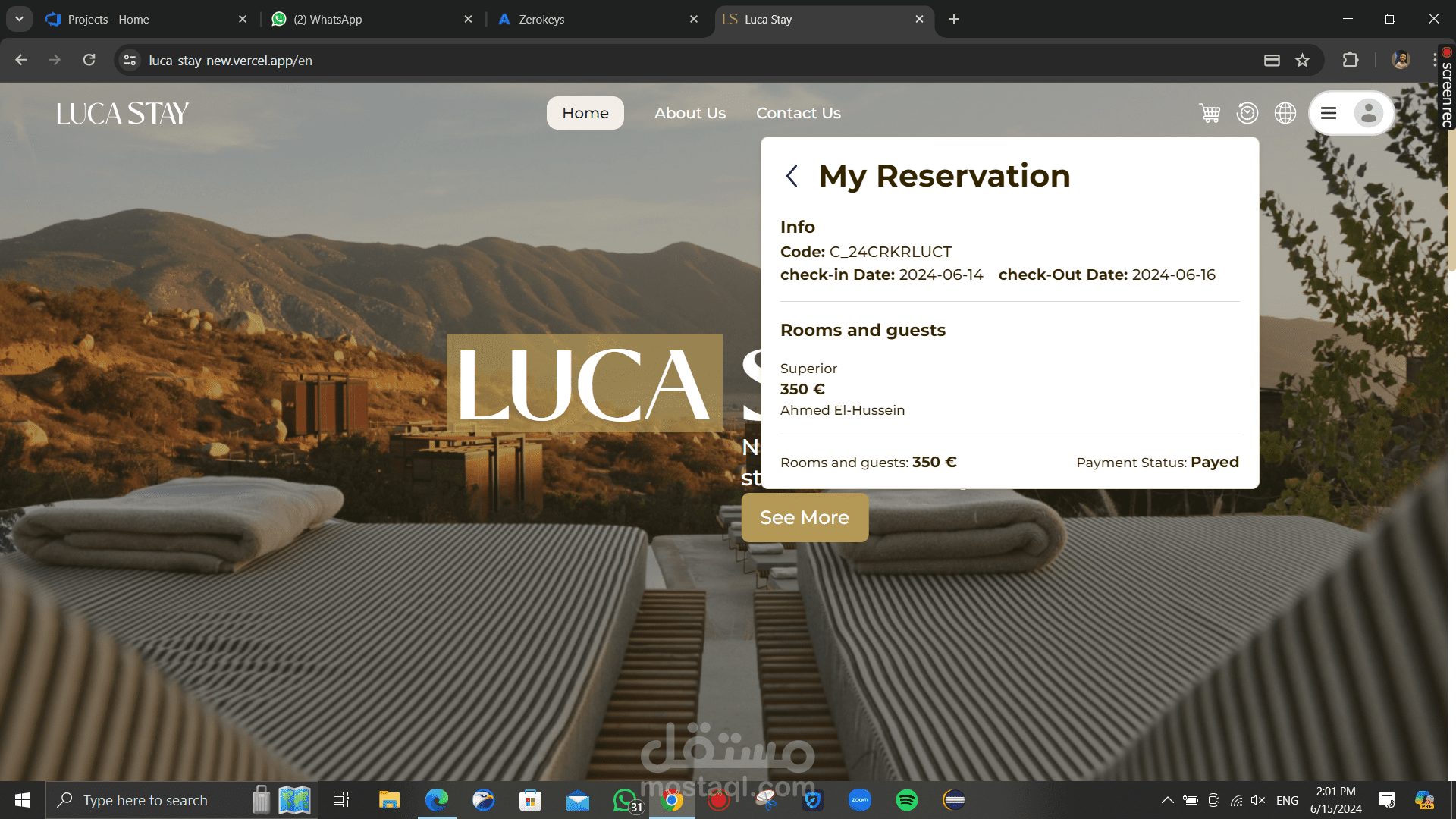The image size is (1456, 819).
Task: Open Spotify from the taskbar
Action: (906, 800)
